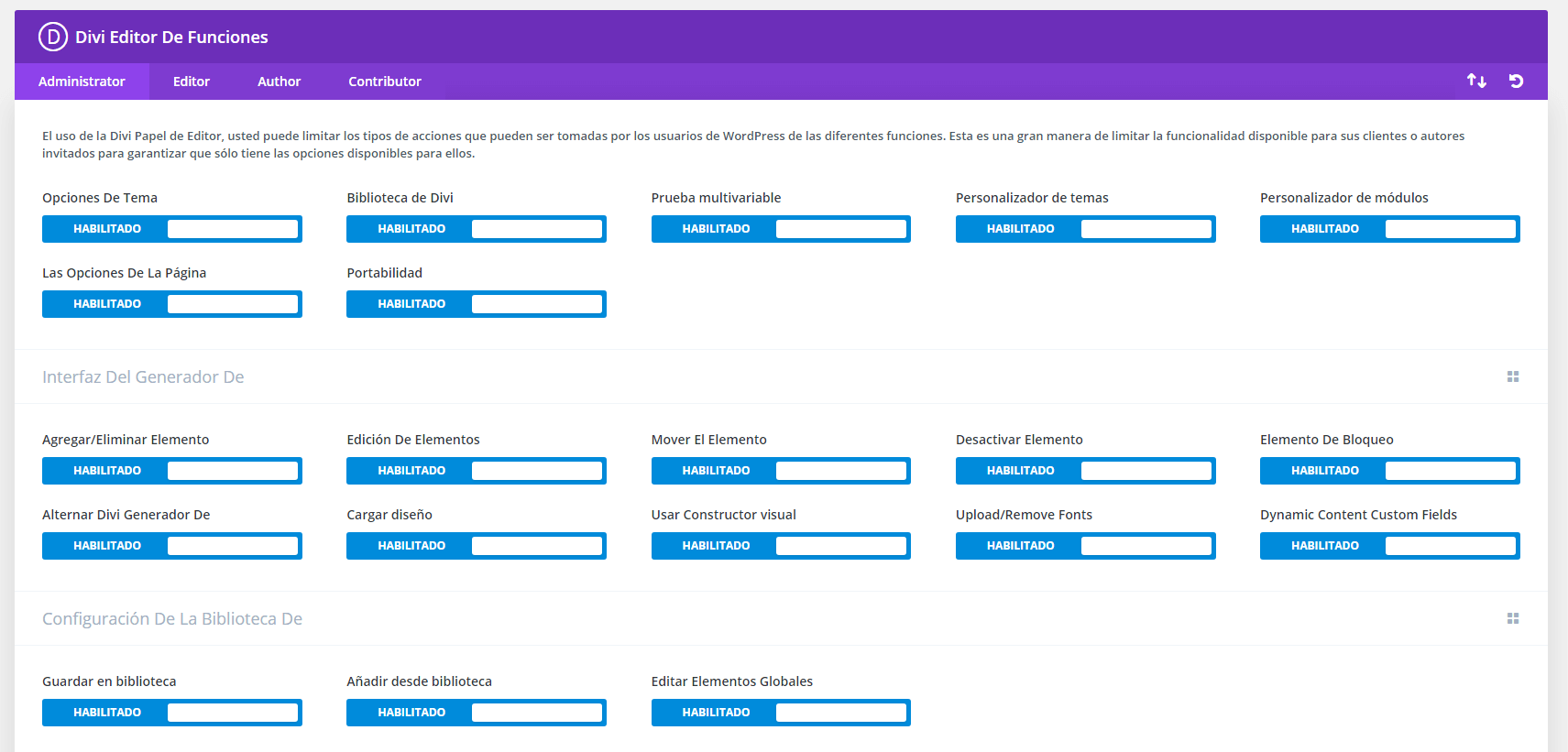Toggle Biblioteca de Divi switch
The height and width of the screenshot is (752, 1568).
click(x=477, y=229)
